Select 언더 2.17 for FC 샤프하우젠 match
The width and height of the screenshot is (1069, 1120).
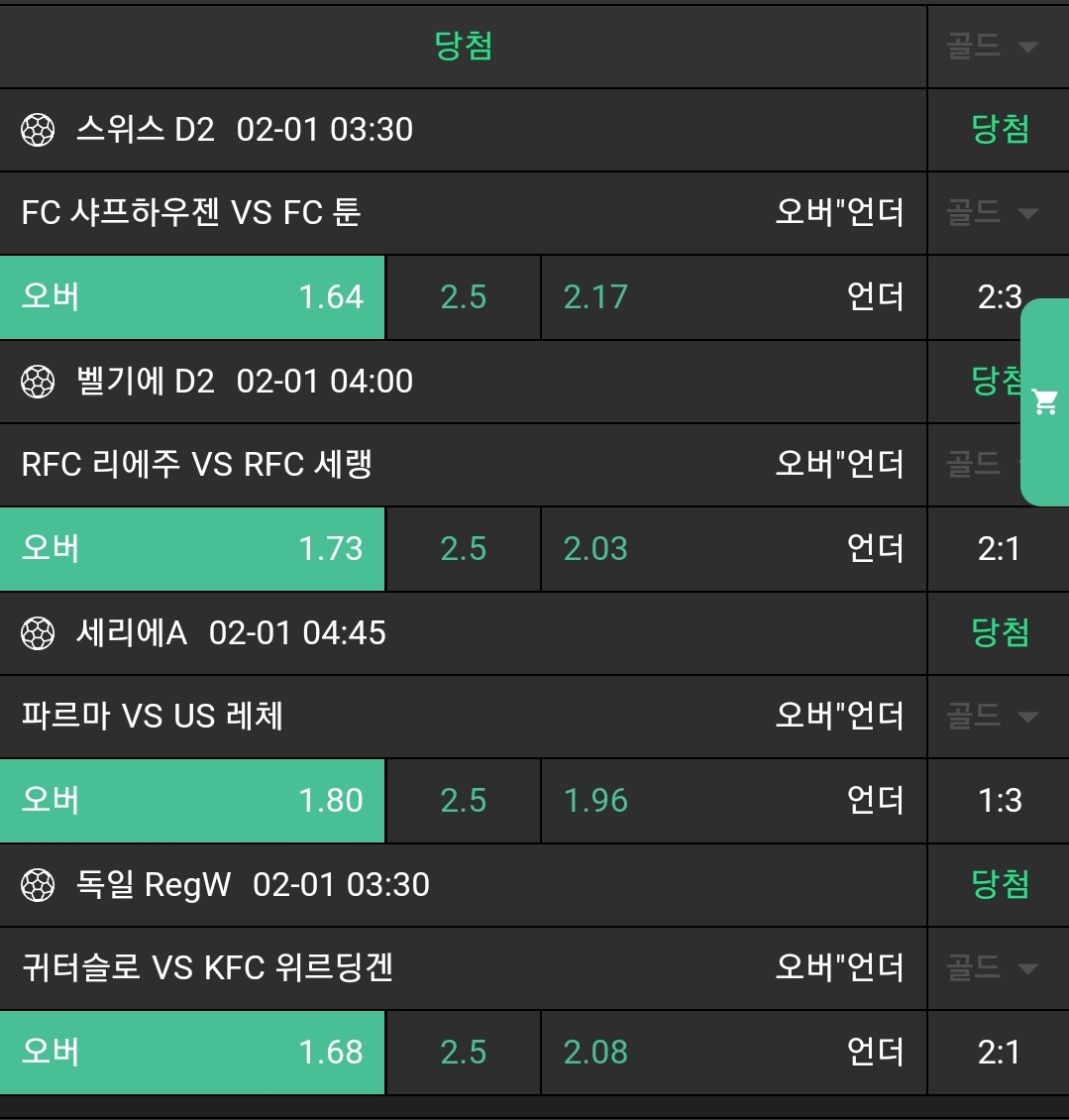pyautogui.click(x=733, y=297)
